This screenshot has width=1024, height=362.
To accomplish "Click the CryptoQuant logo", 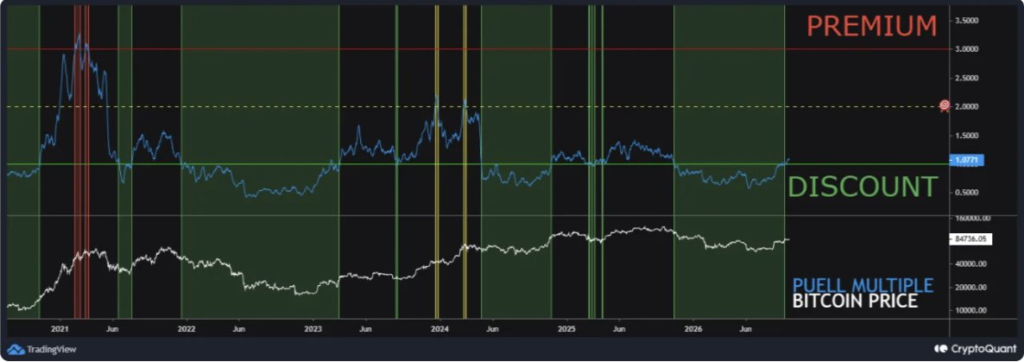I will coord(975,350).
